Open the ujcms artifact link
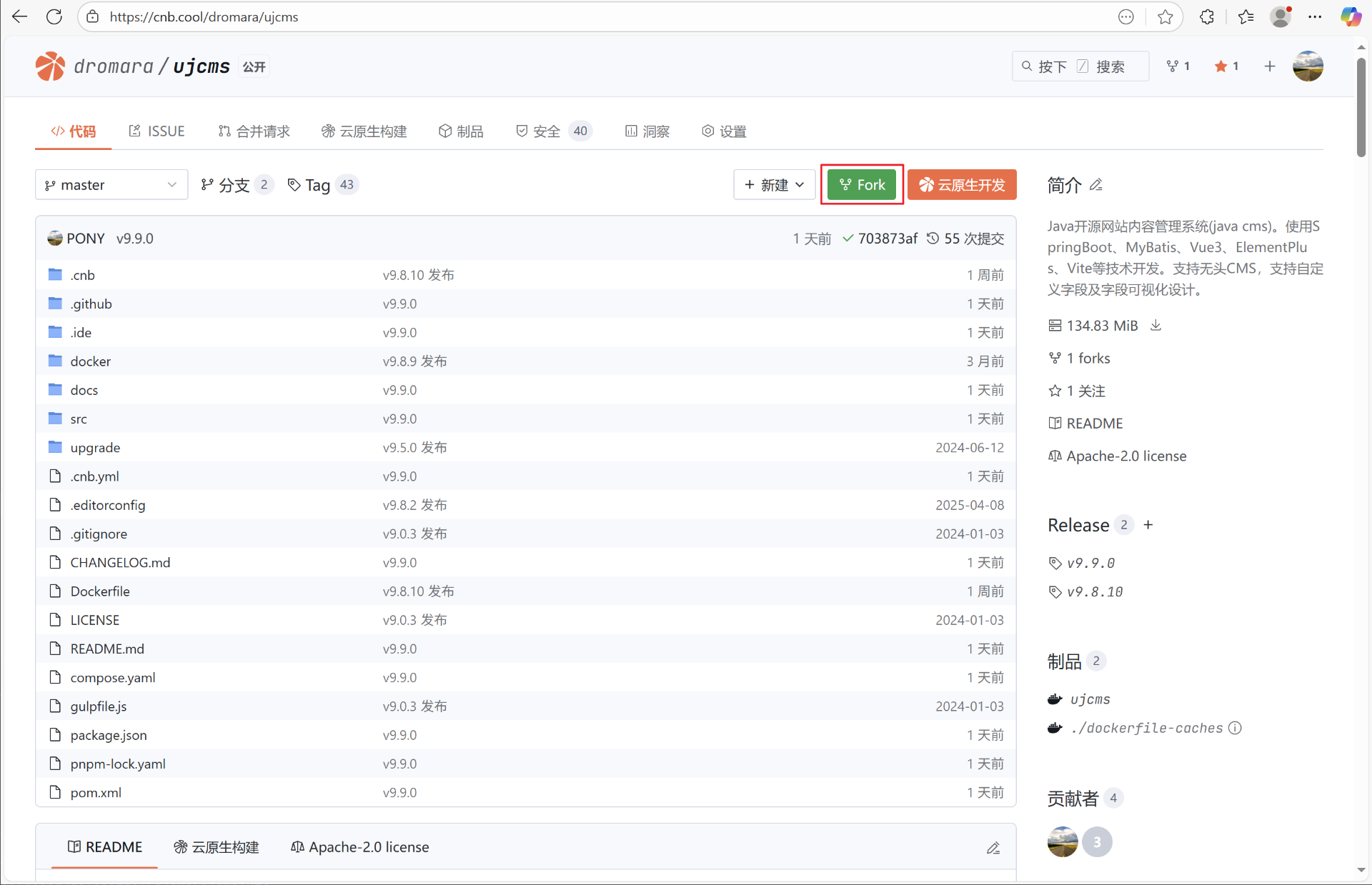This screenshot has height=885, width=1372. pos(1090,699)
